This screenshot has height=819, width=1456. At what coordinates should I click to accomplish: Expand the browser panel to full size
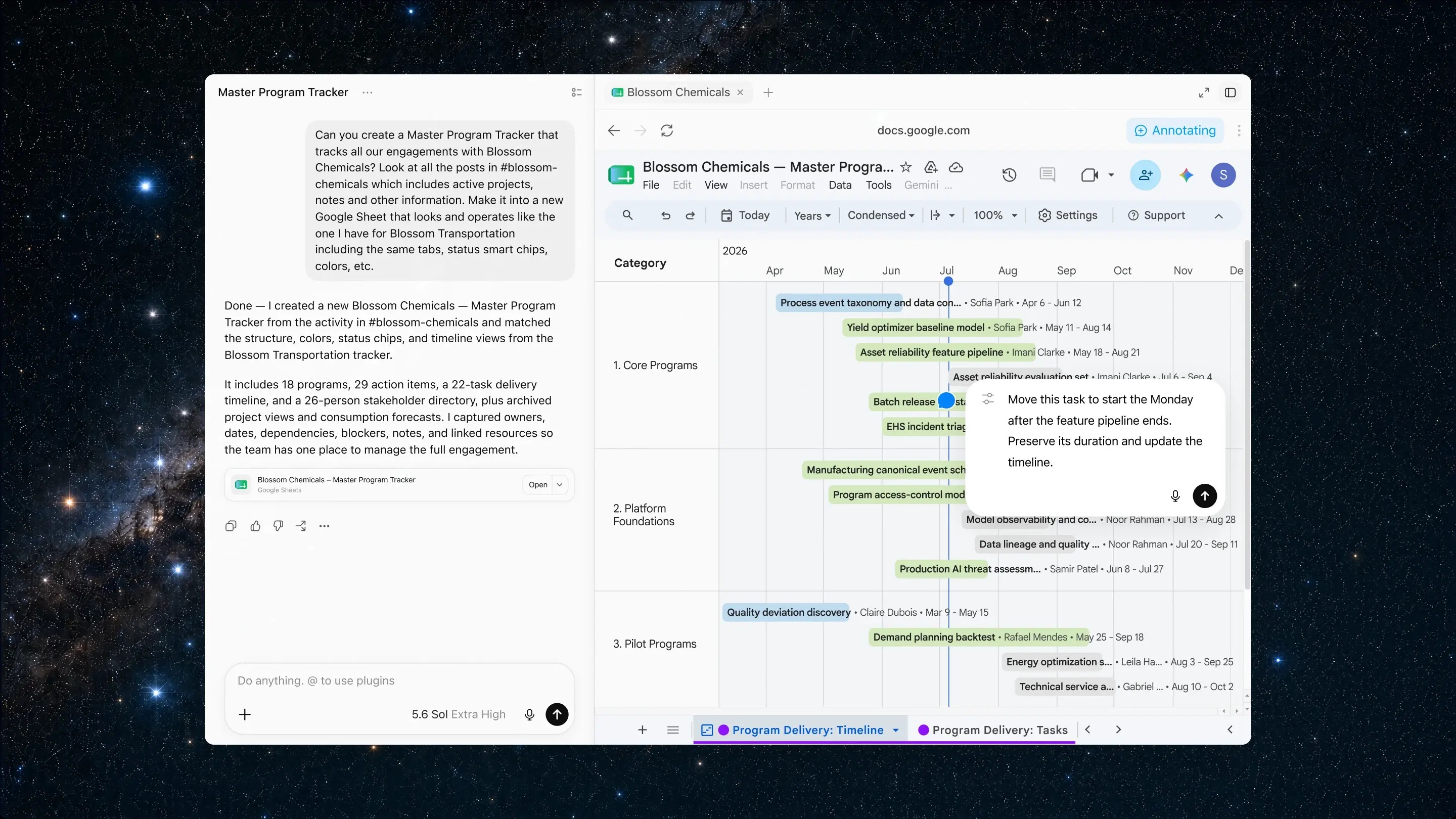[1204, 92]
